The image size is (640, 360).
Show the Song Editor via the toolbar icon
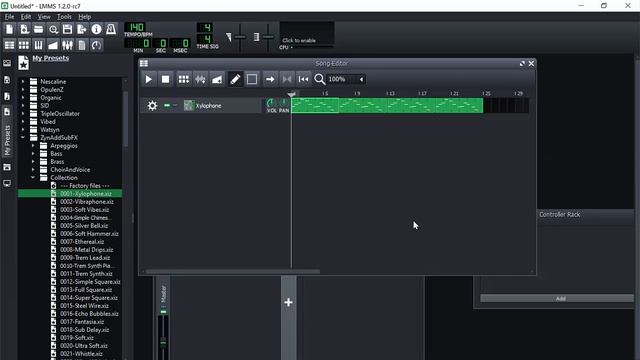click(9, 45)
